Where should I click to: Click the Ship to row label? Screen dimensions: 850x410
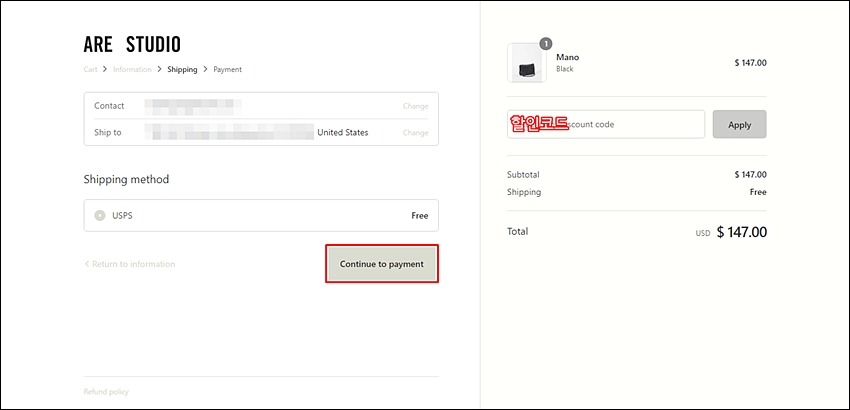108,132
